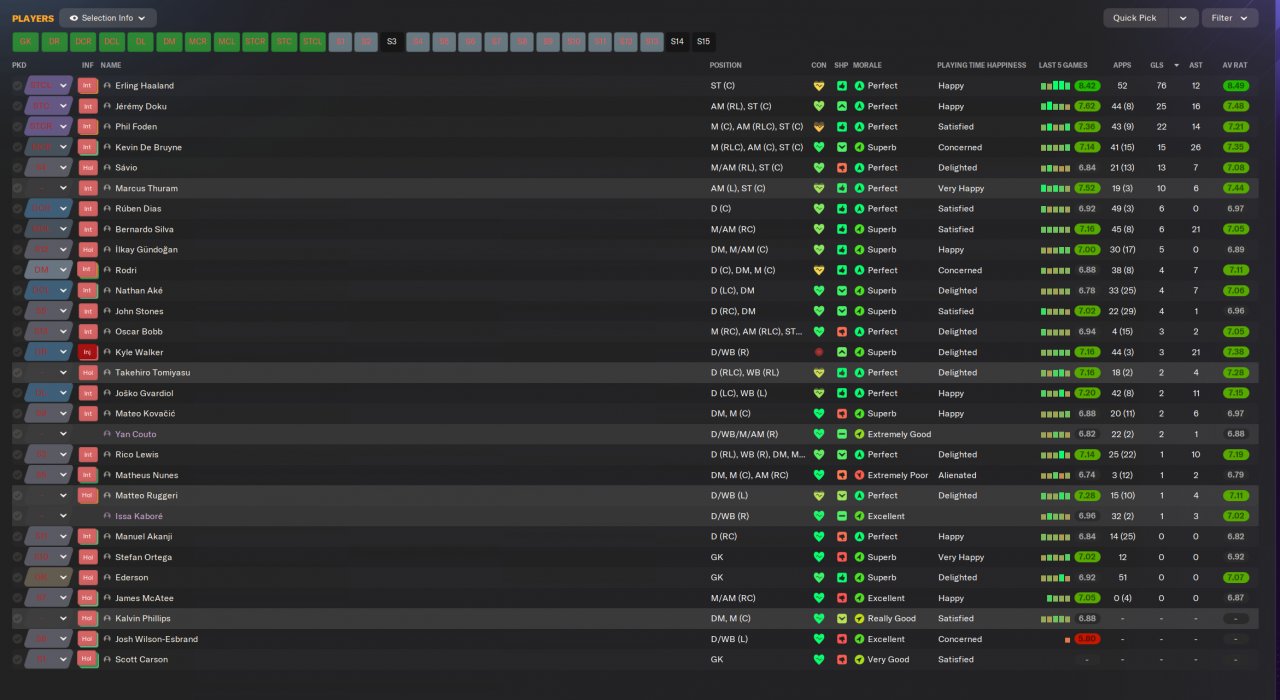
Task: Click Scott Carson's morale icon
Action: (859, 660)
